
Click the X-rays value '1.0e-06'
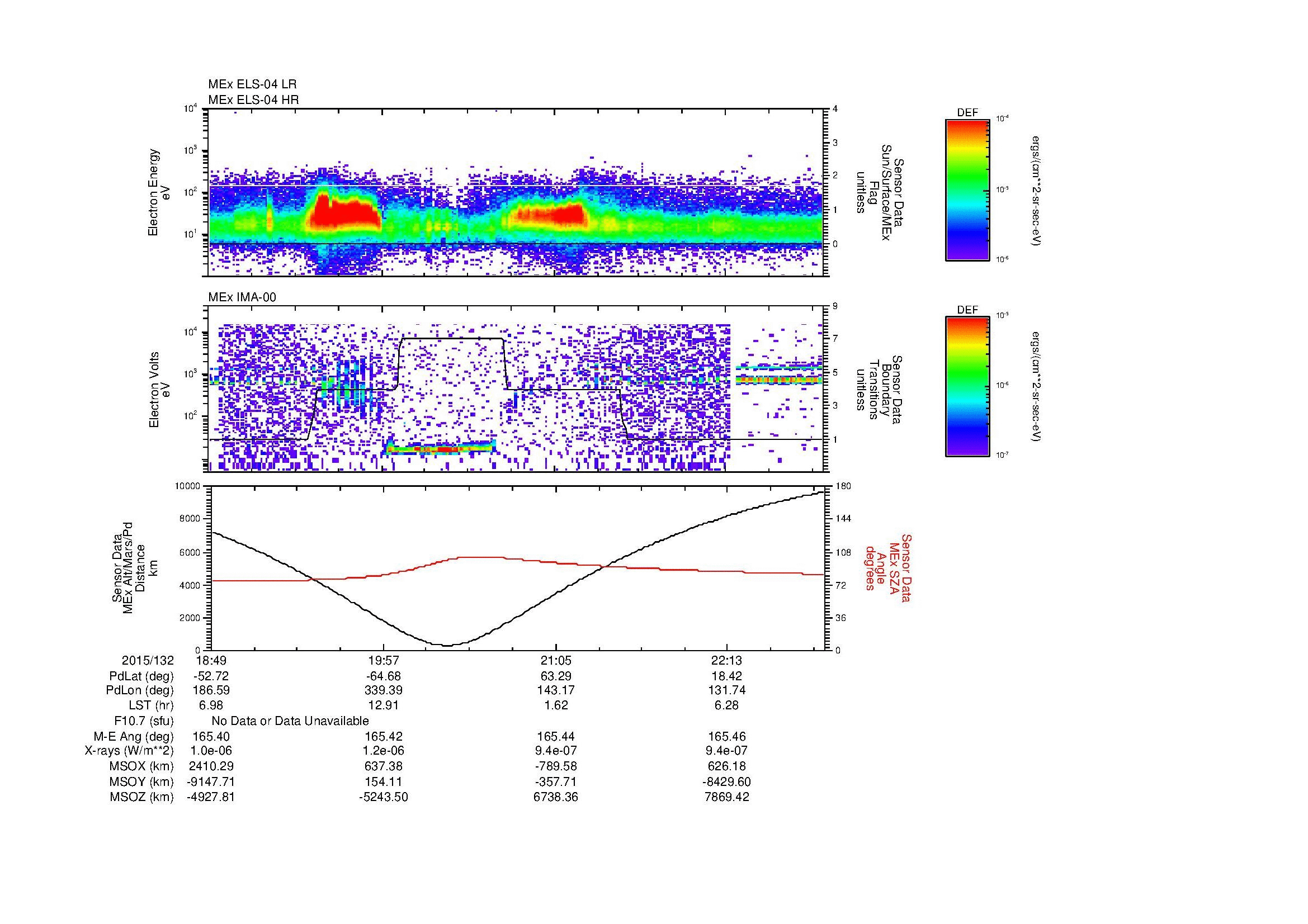[x=211, y=751]
